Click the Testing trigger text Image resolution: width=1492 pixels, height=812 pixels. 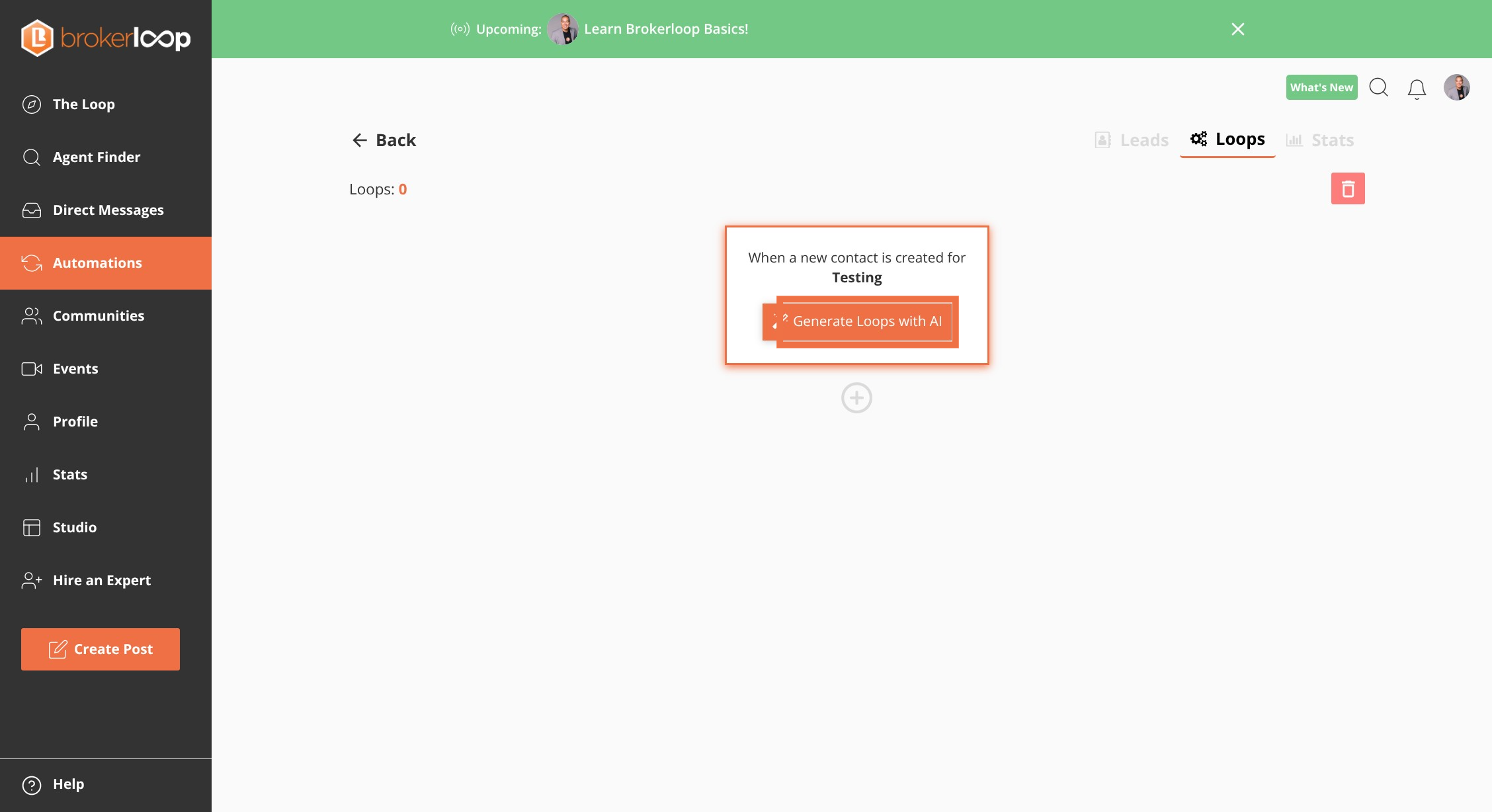coord(857,278)
